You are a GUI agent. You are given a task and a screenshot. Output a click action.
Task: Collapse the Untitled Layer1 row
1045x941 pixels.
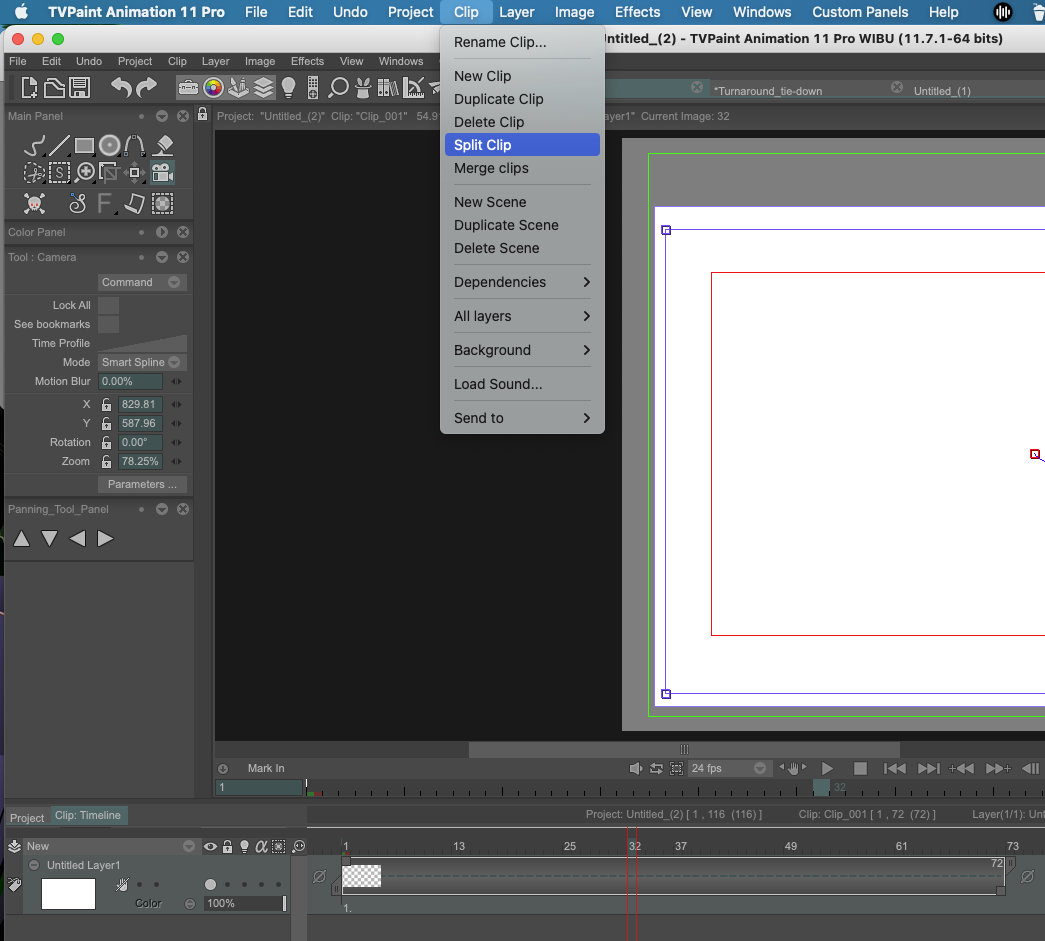(34, 865)
